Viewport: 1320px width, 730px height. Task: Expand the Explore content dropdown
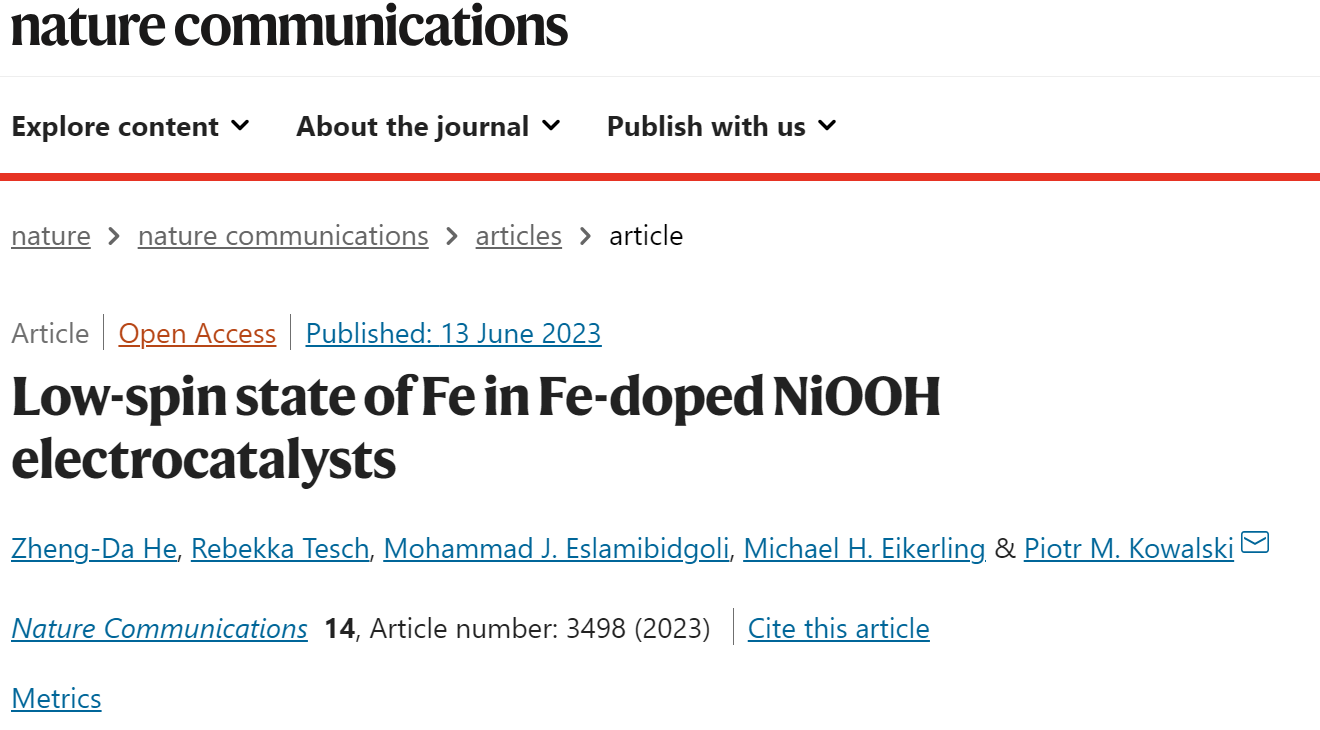click(x=130, y=127)
